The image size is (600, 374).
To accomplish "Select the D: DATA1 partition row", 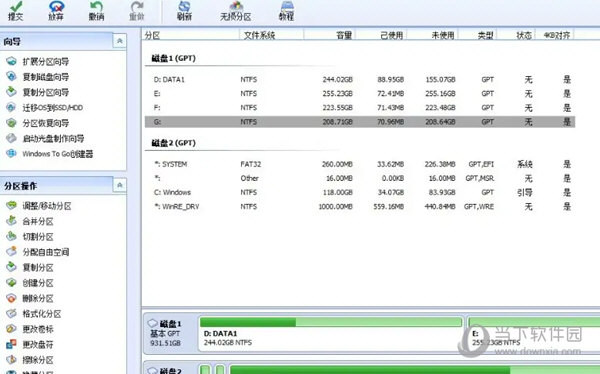I will [360, 80].
